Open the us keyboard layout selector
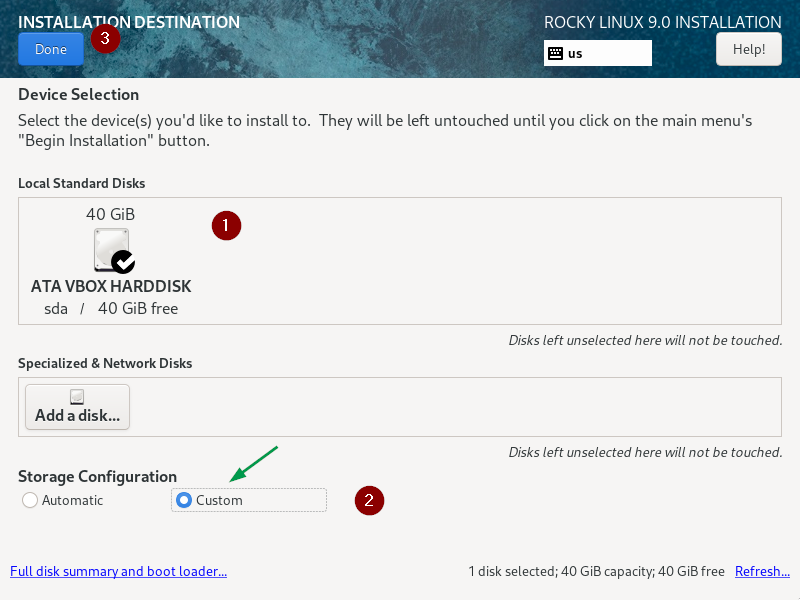Screen dimensions: 800x600 (x=597, y=53)
